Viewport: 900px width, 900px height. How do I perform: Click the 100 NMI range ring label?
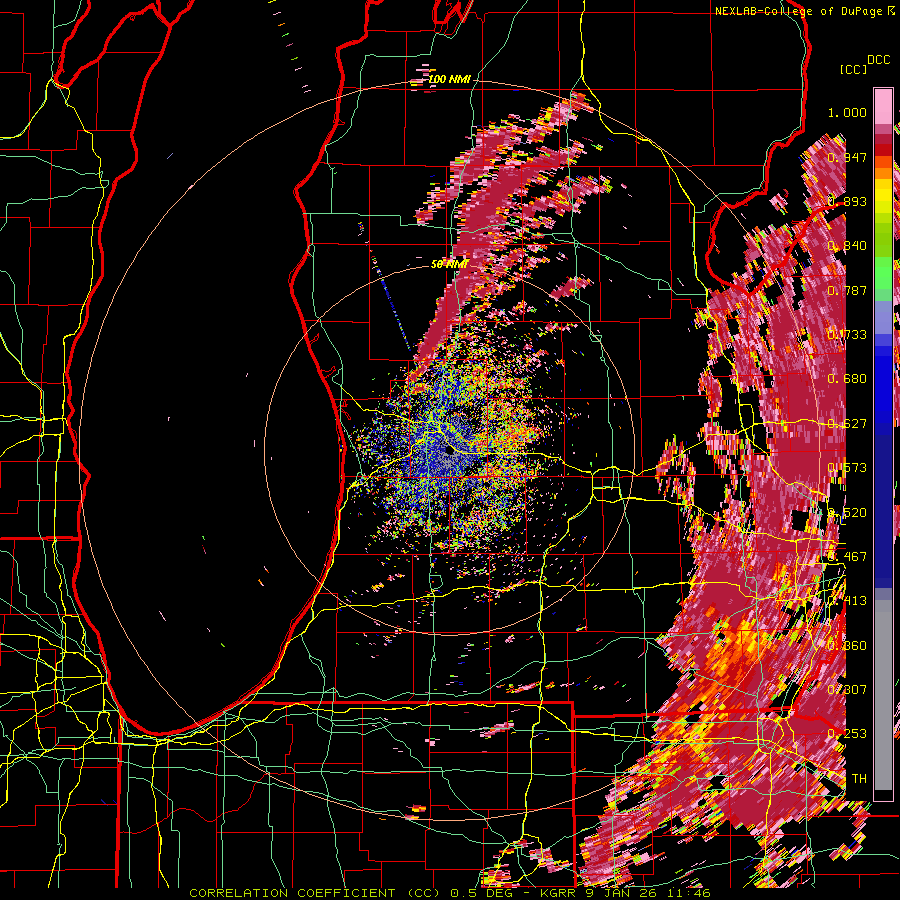point(449,79)
